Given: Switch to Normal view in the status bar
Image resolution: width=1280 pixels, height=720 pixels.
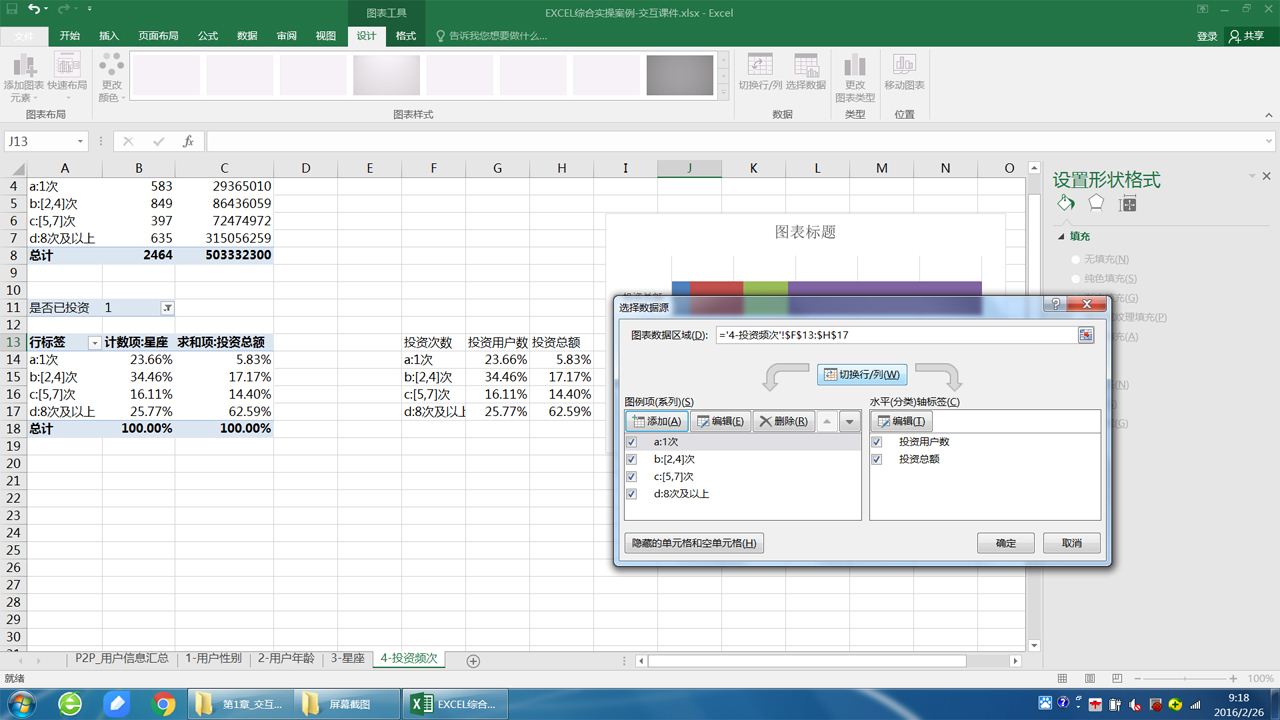Looking at the screenshot, I should pyautogui.click(x=1063, y=679).
